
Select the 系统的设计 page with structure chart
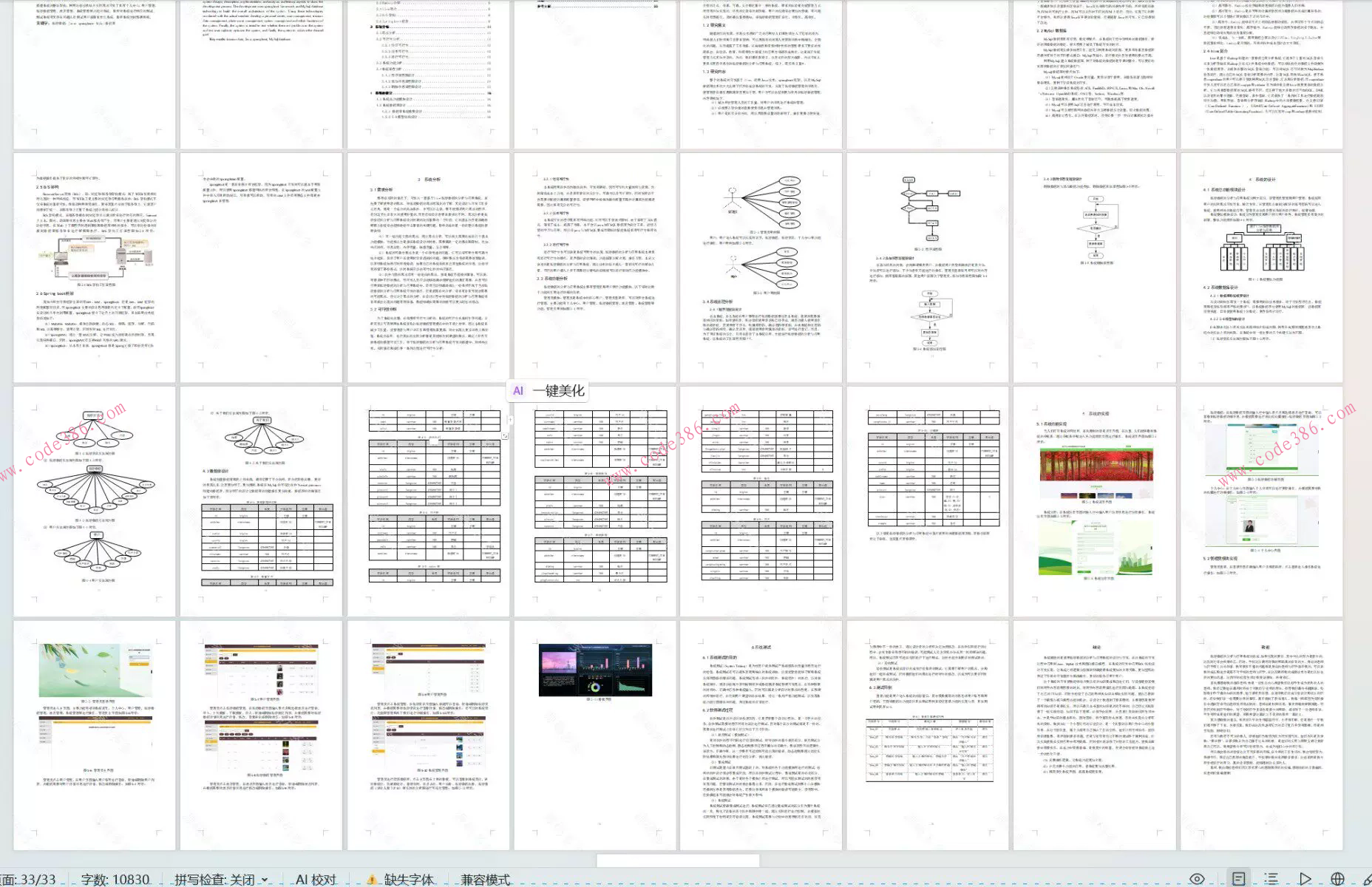click(x=1262, y=268)
